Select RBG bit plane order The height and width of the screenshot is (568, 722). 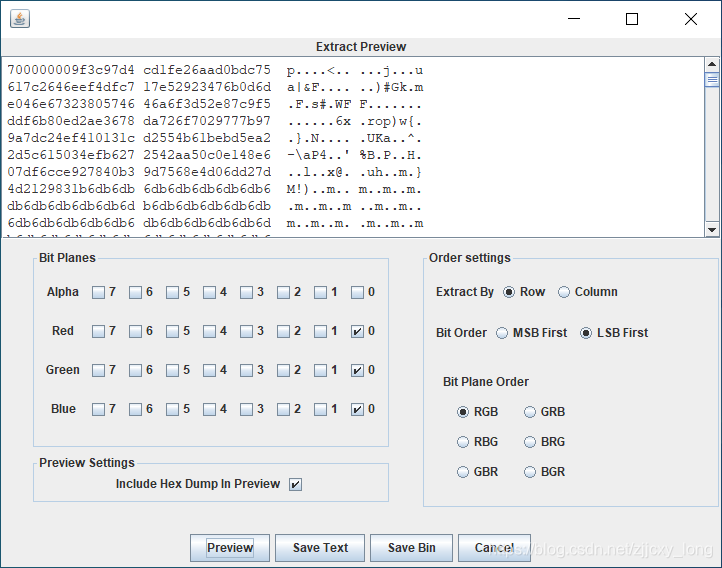463,442
